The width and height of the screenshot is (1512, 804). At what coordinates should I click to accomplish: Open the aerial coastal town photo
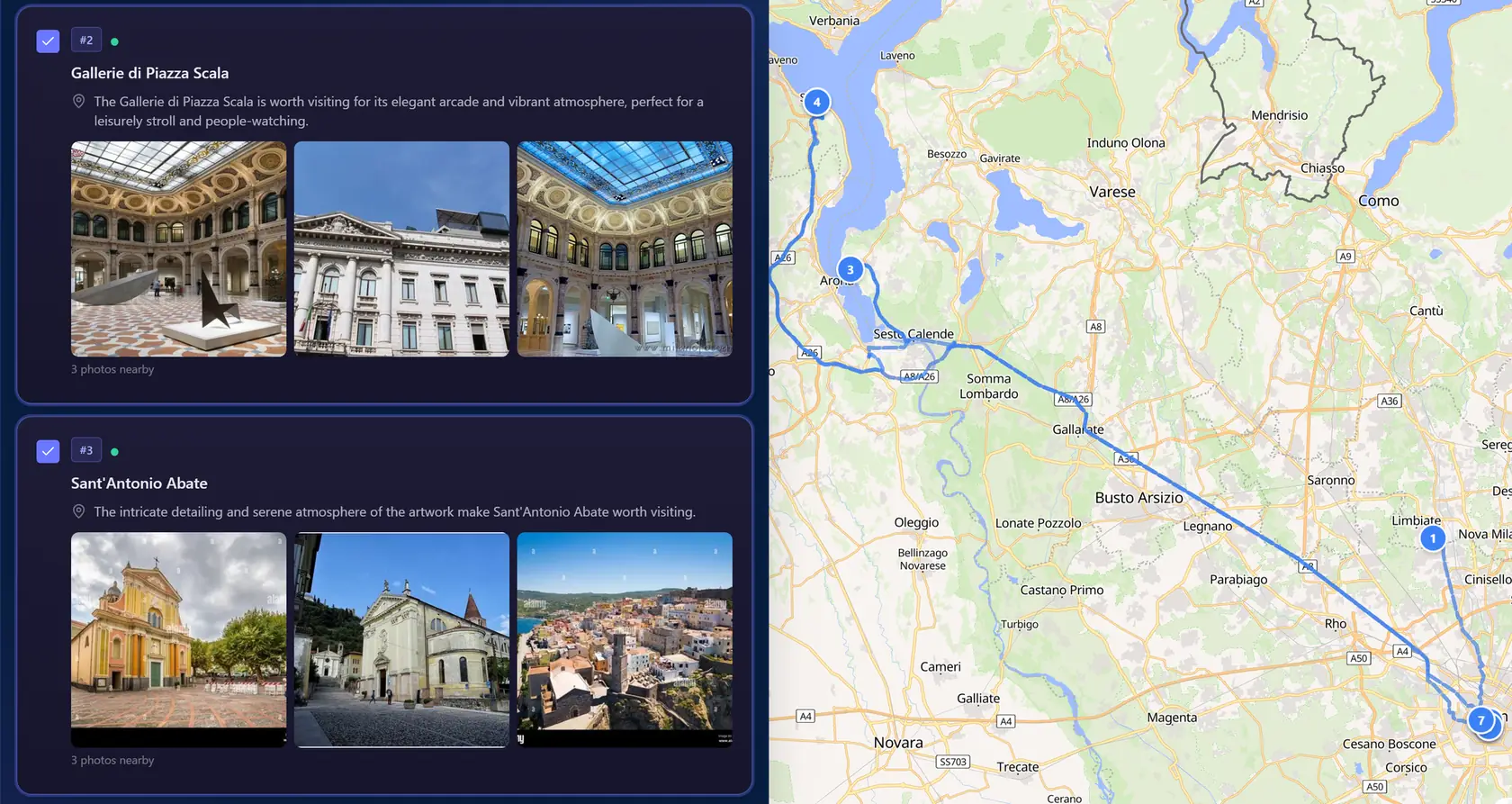tap(625, 639)
